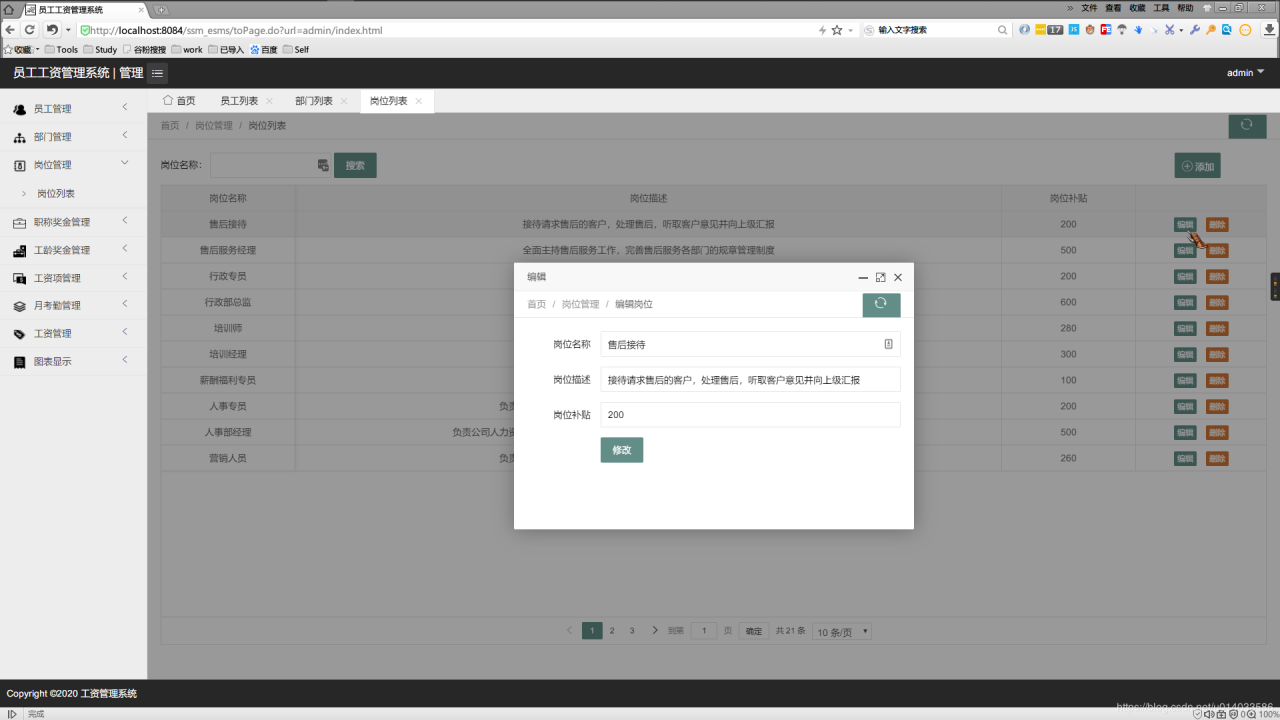Image resolution: width=1280 pixels, height=720 pixels.
Task: Click the browser undo close tab icon
Action: point(52,30)
